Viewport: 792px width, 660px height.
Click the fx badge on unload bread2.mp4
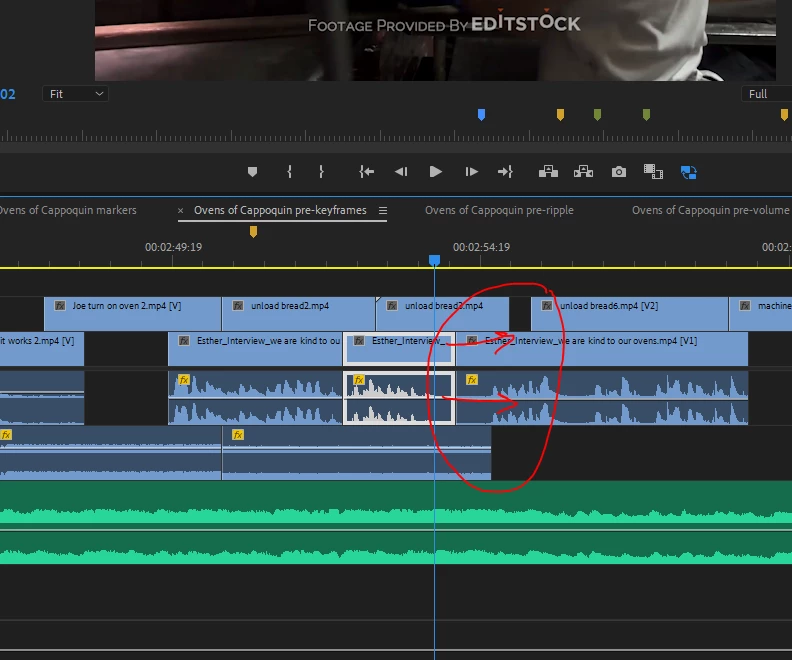tap(238, 306)
